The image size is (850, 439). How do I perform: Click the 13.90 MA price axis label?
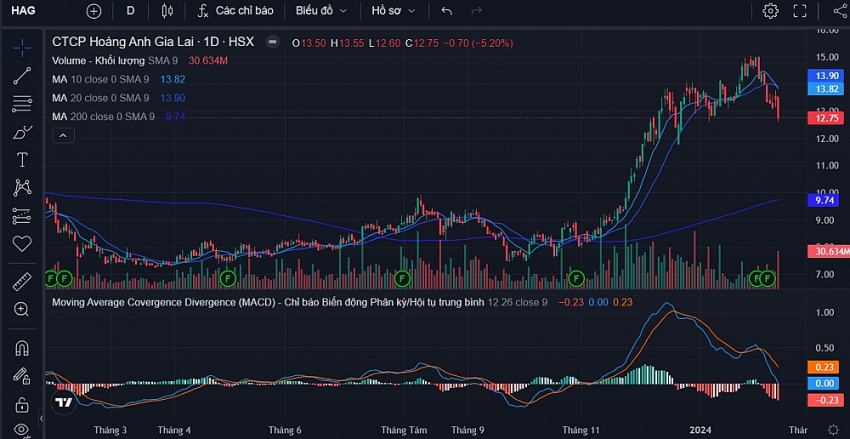[x=825, y=76]
